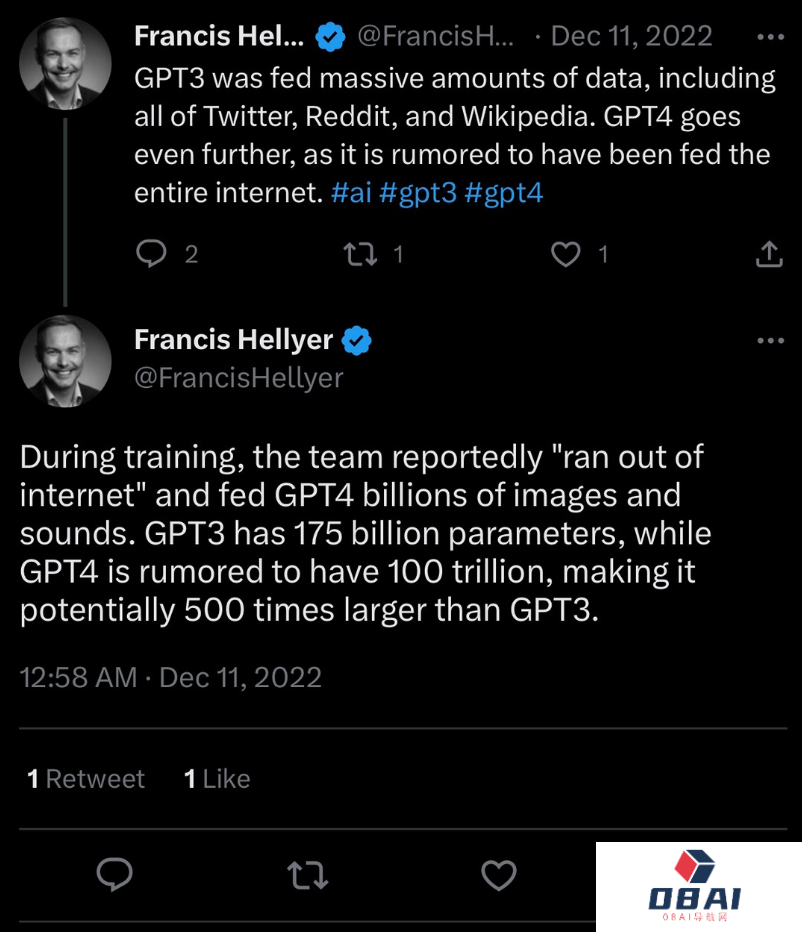Open the profile picture on first tweet

[x=65, y=63]
